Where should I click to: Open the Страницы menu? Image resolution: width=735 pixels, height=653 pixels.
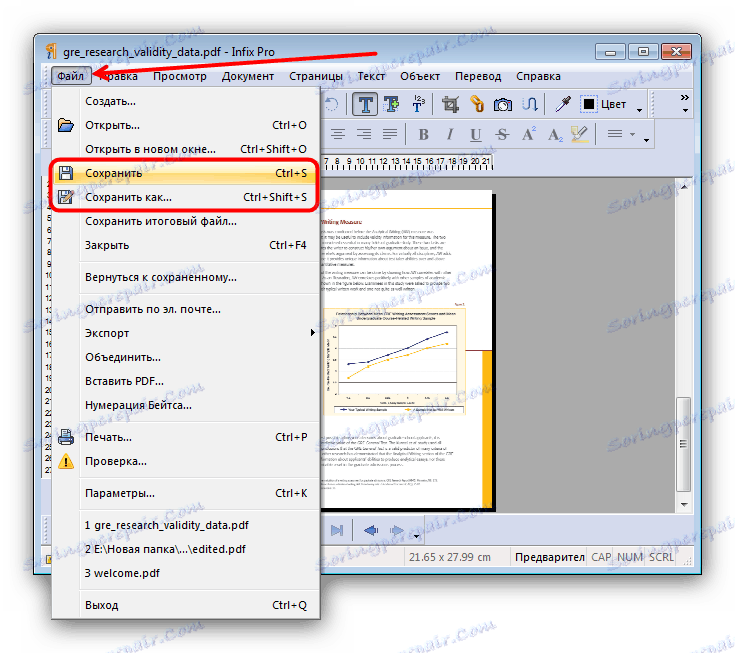[x=315, y=76]
